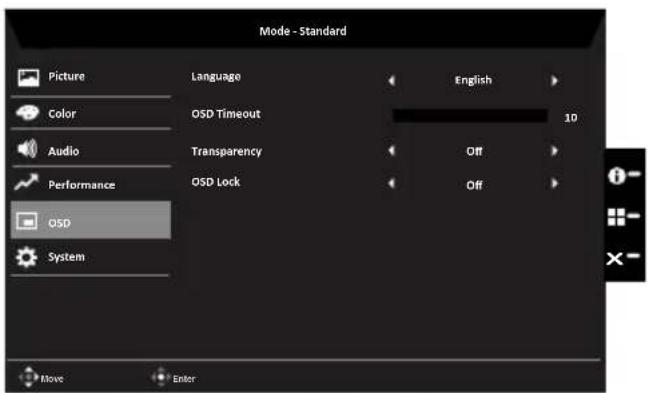Switch Language to previous option

tap(391, 80)
